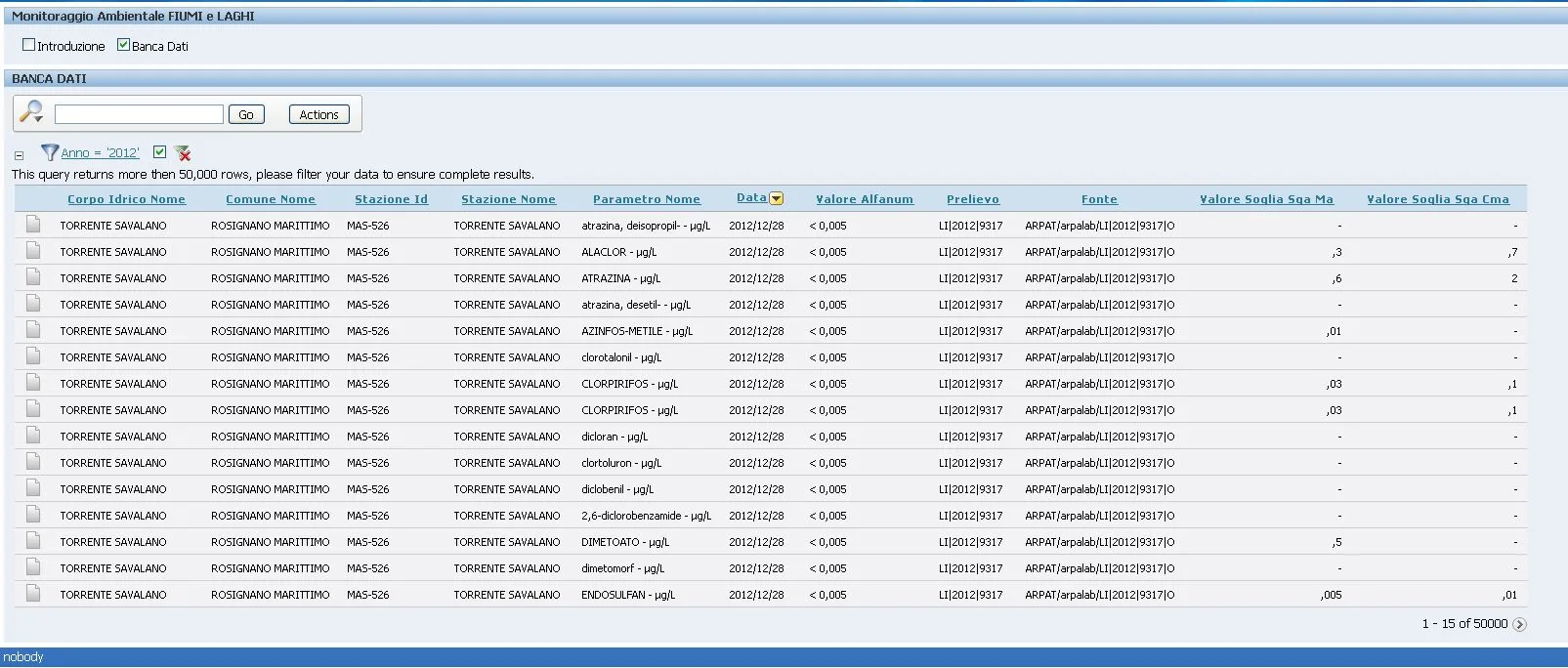1568x668 pixels.
Task: Check the Introduzione checkbox
Action: (x=29, y=45)
